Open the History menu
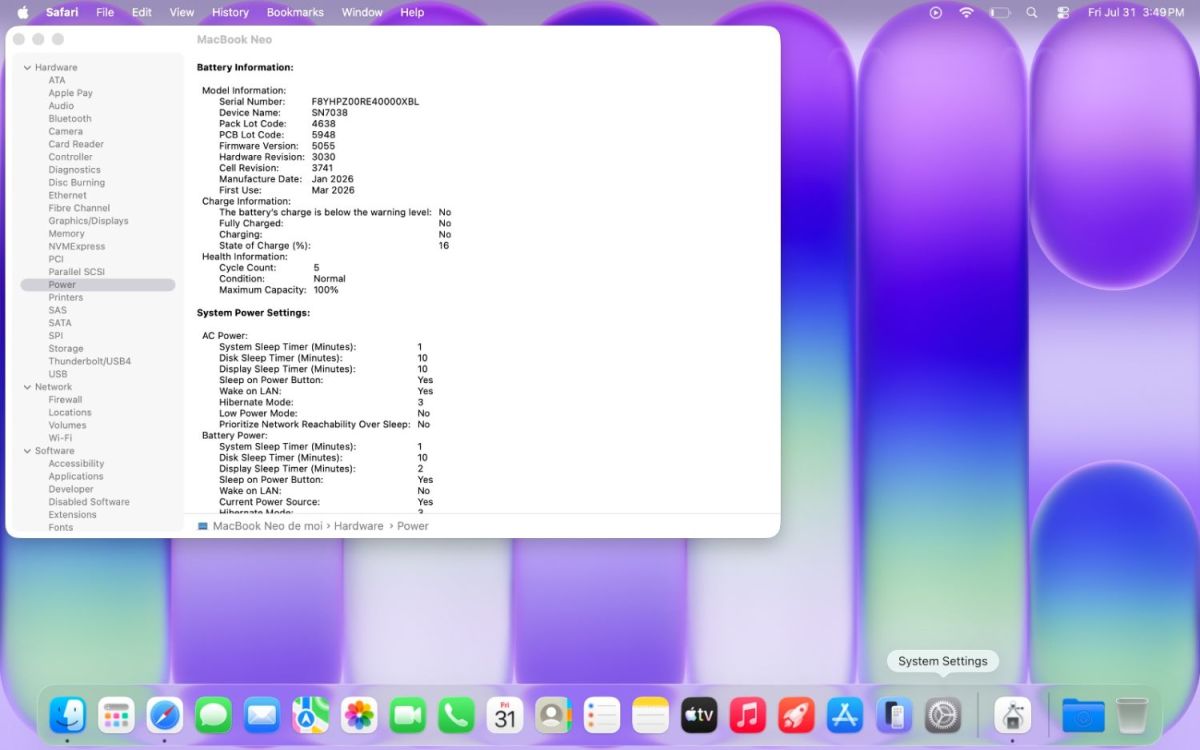The height and width of the screenshot is (750, 1200). [230, 12]
